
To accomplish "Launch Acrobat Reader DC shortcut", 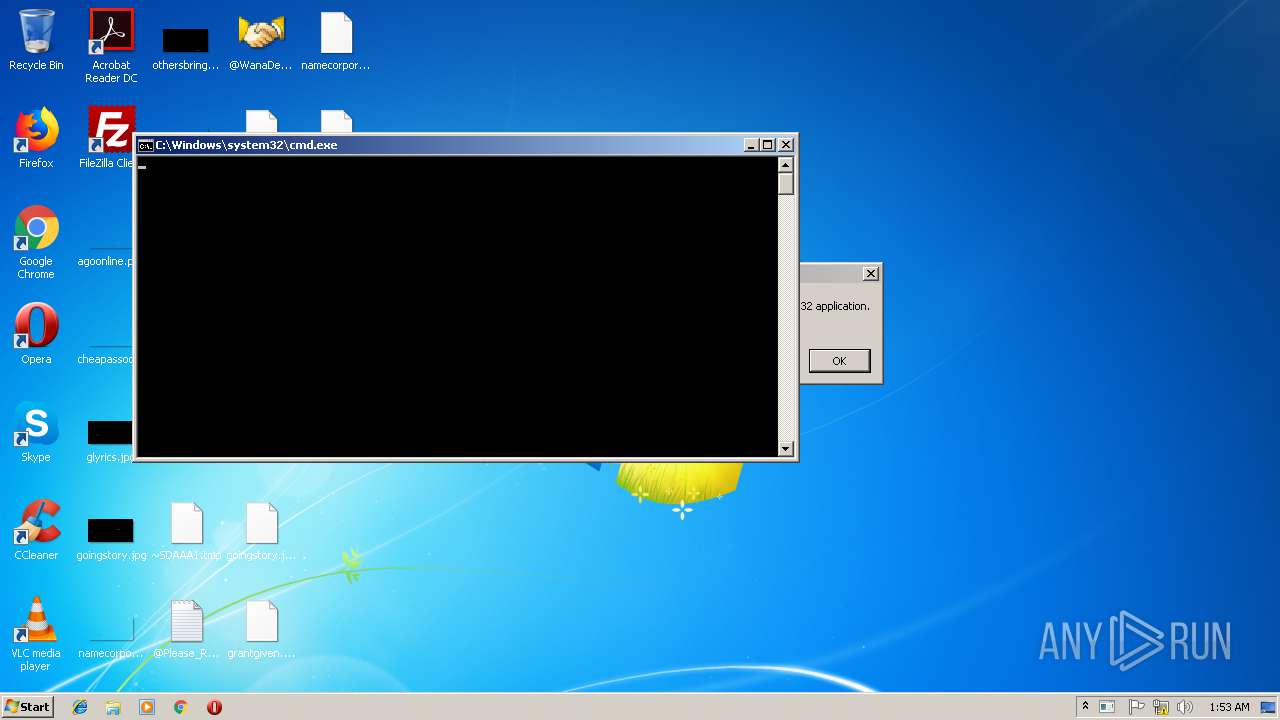I will 111,45.
